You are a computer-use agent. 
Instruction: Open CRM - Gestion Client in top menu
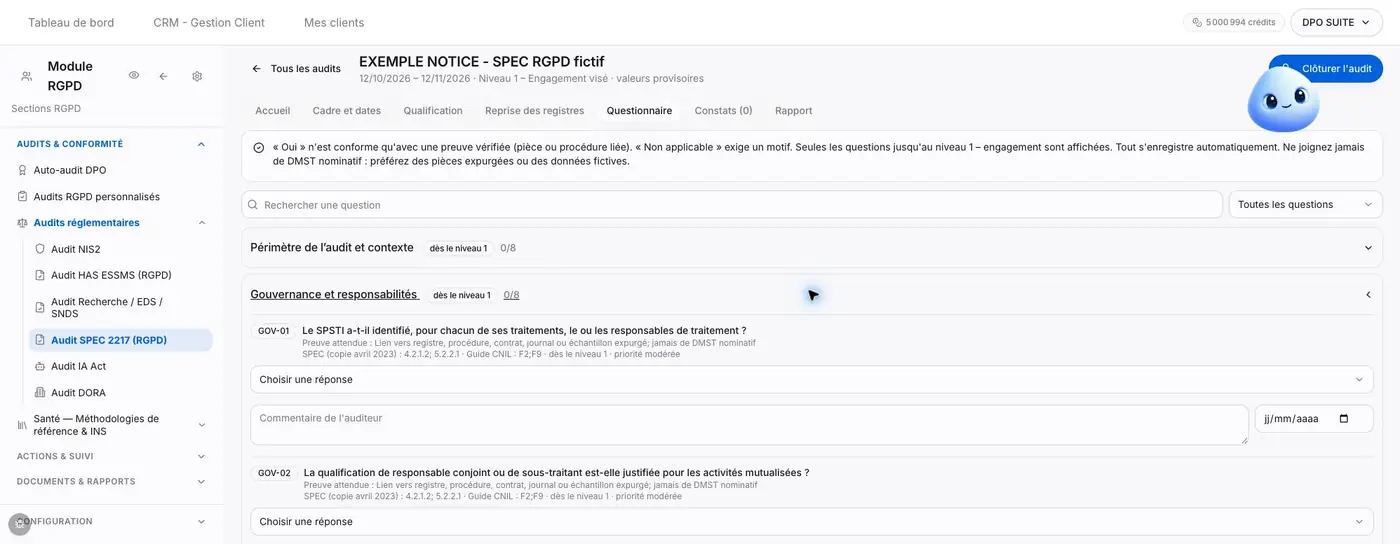pos(209,22)
